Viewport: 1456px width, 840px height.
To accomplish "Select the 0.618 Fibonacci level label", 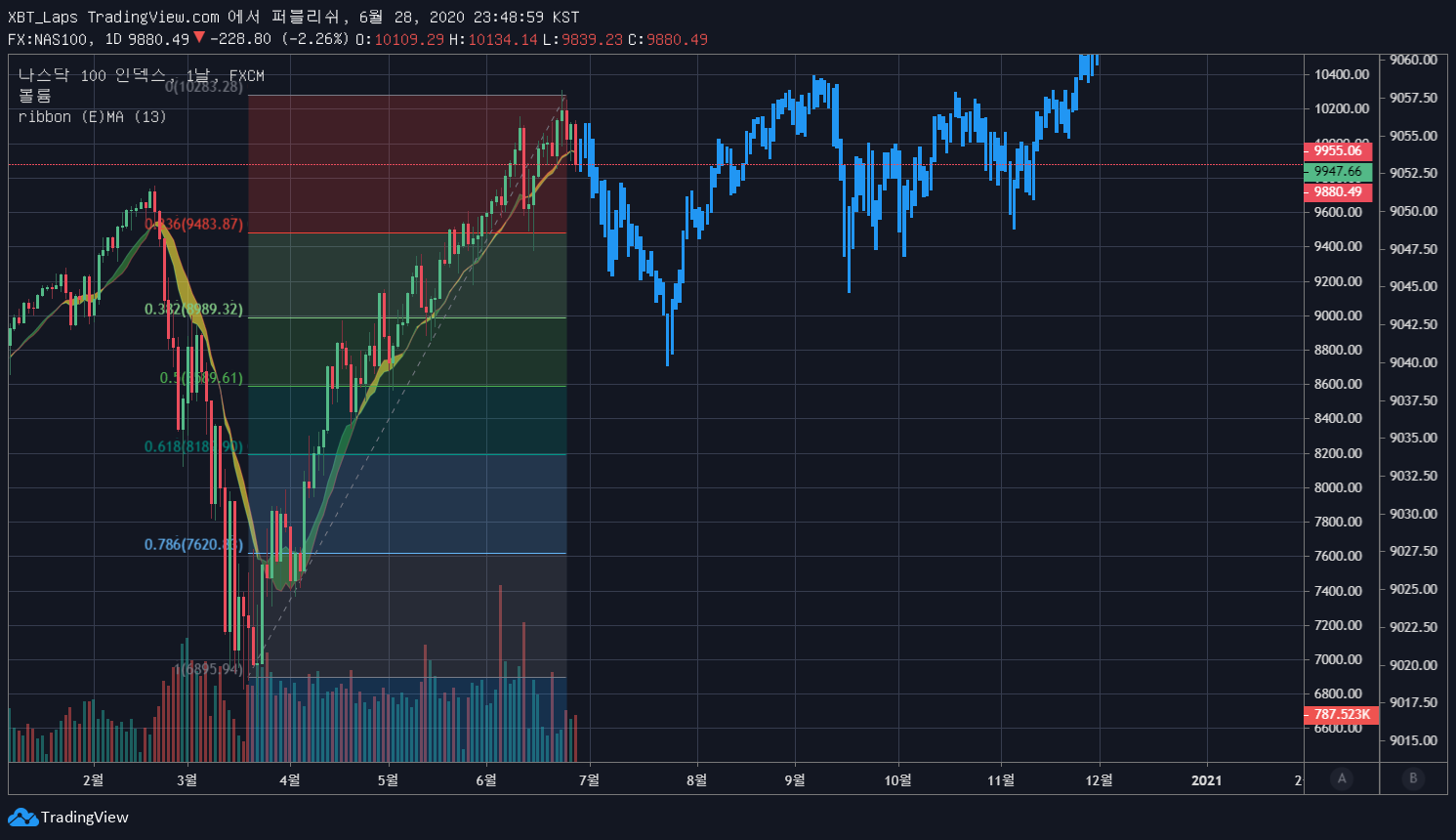I will click(193, 446).
